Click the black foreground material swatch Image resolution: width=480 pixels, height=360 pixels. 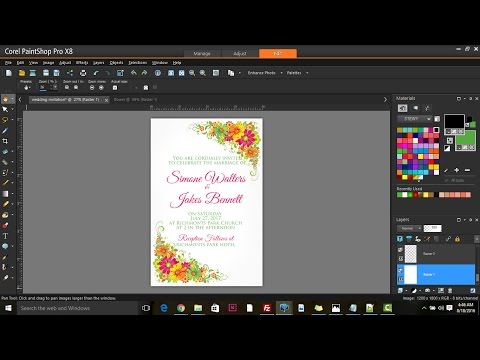point(454,121)
